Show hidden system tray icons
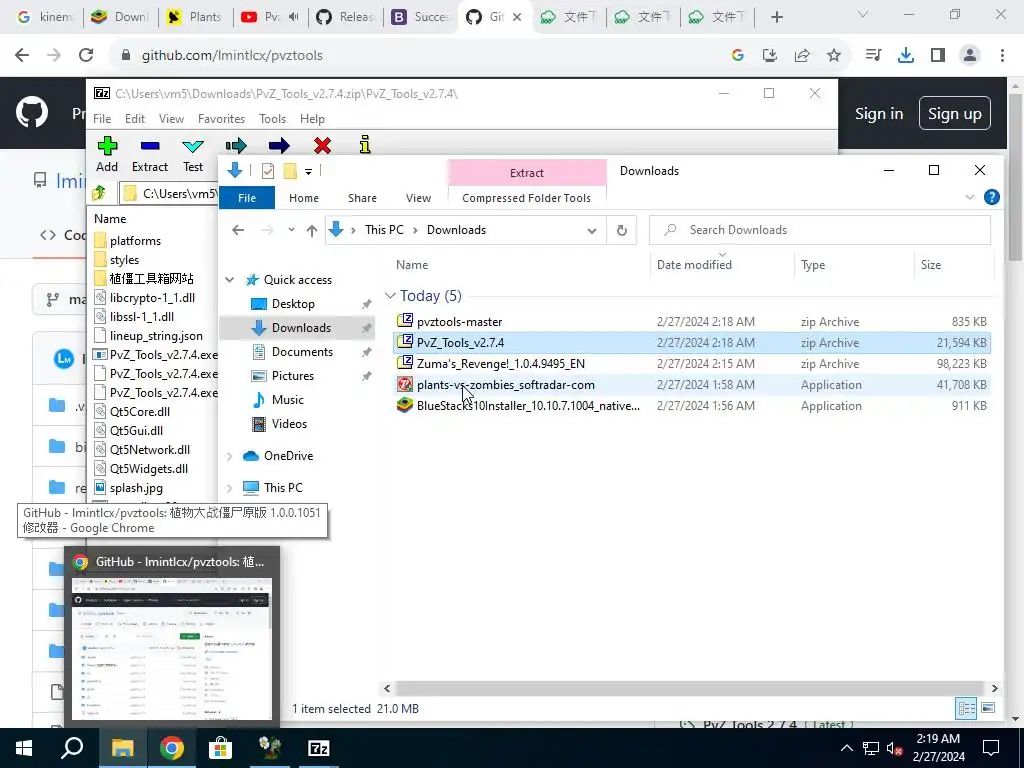The height and width of the screenshot is (768, 1024). click(846, 748)
